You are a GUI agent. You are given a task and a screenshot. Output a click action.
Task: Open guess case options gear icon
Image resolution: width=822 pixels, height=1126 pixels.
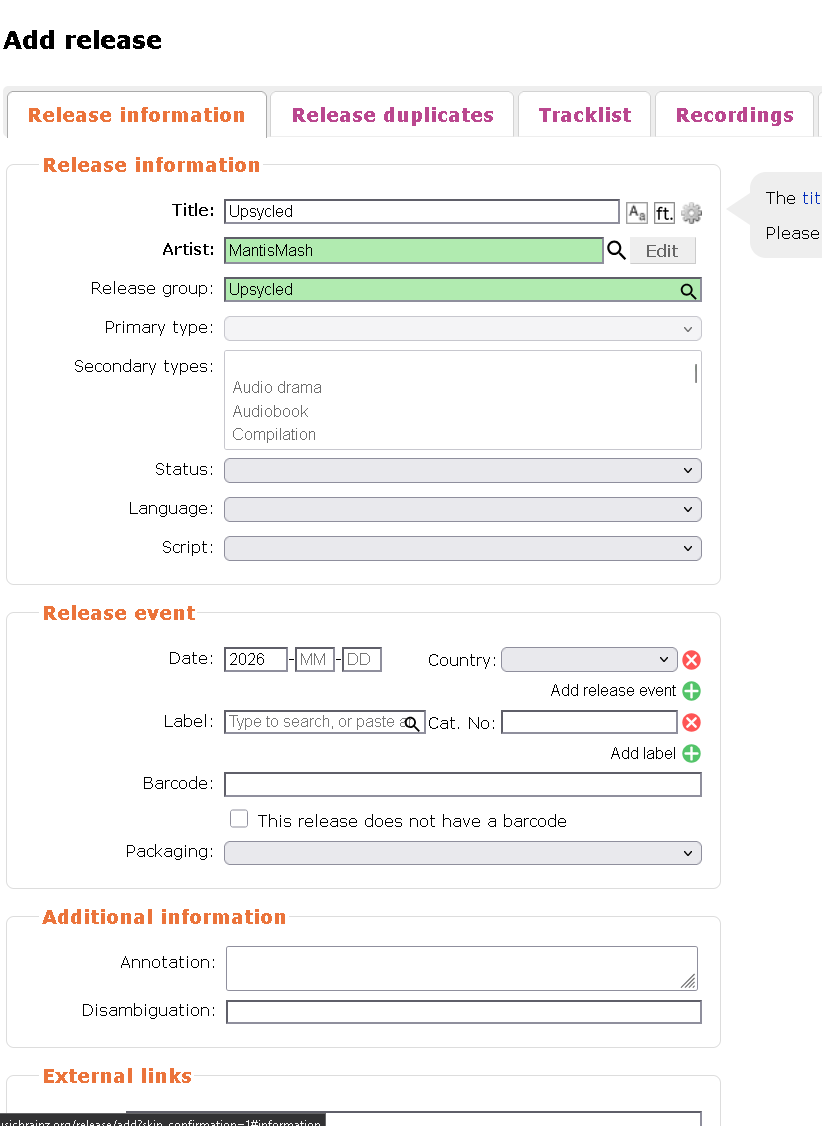pos(691,213)
